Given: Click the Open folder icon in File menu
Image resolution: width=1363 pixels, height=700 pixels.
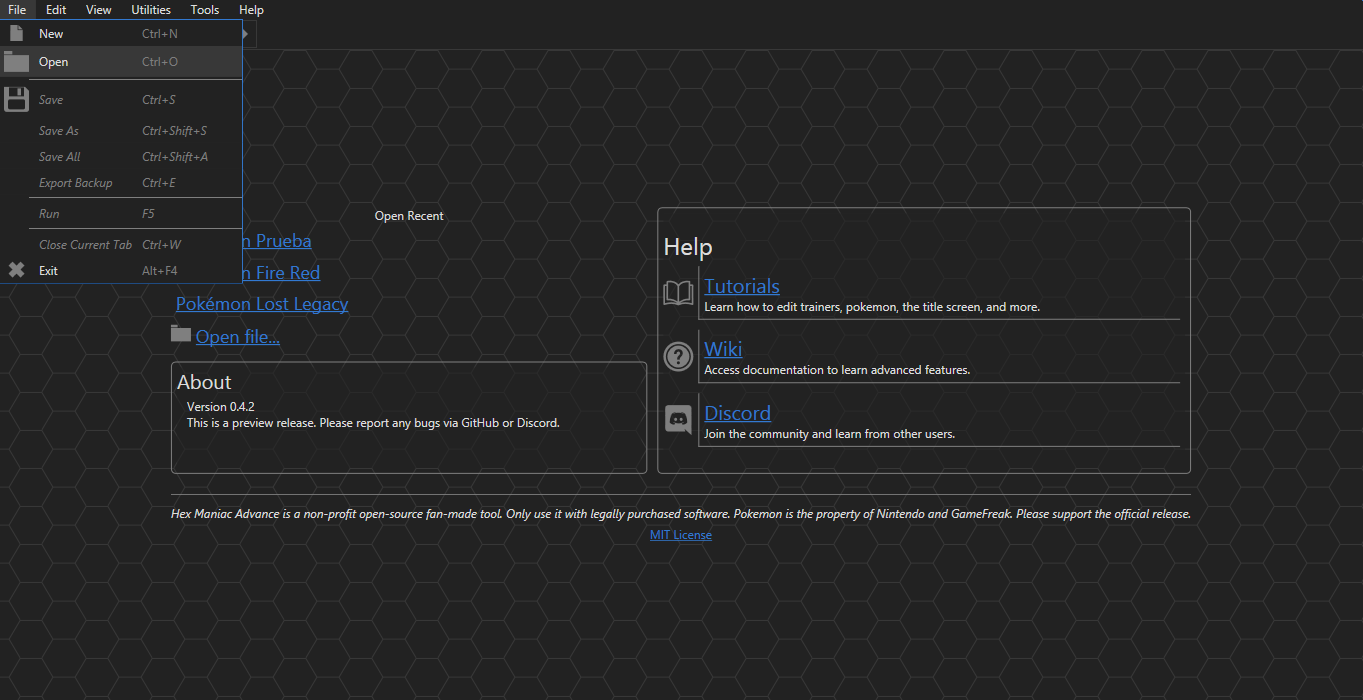Looking at the screenshot, I should pos(15,61).
